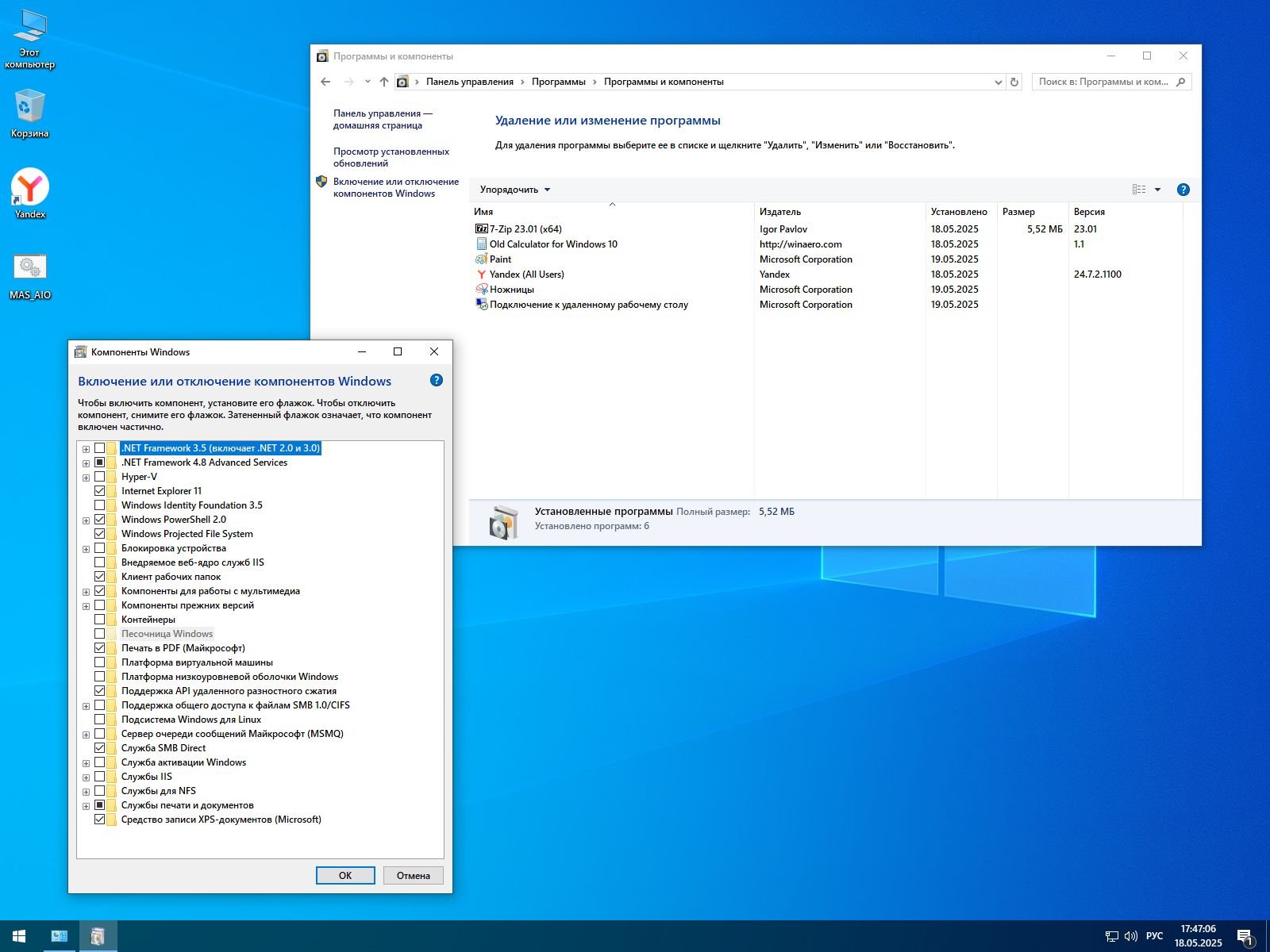Open the notification center icon

(1245, 937)
